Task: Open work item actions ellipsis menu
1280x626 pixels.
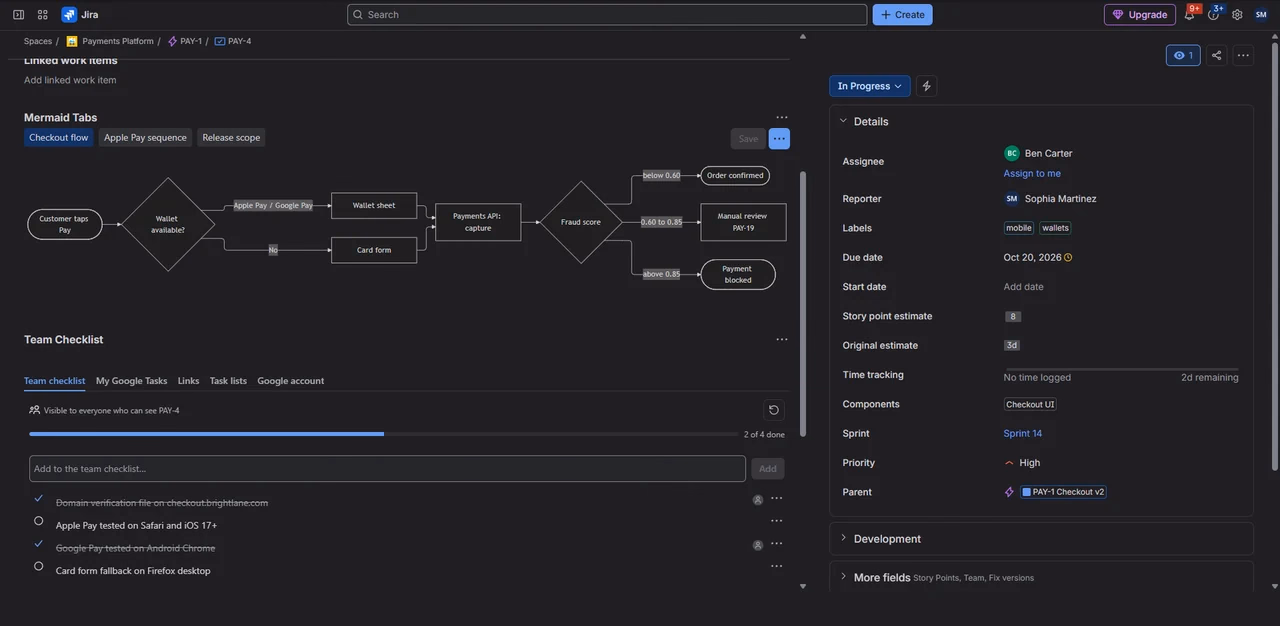Action: 1243,55
